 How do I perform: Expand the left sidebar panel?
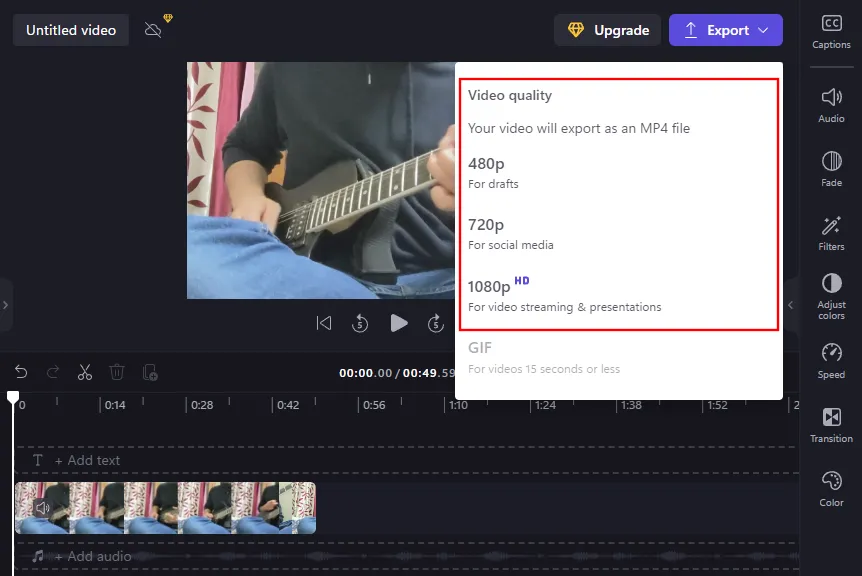[x=5, y=305]
